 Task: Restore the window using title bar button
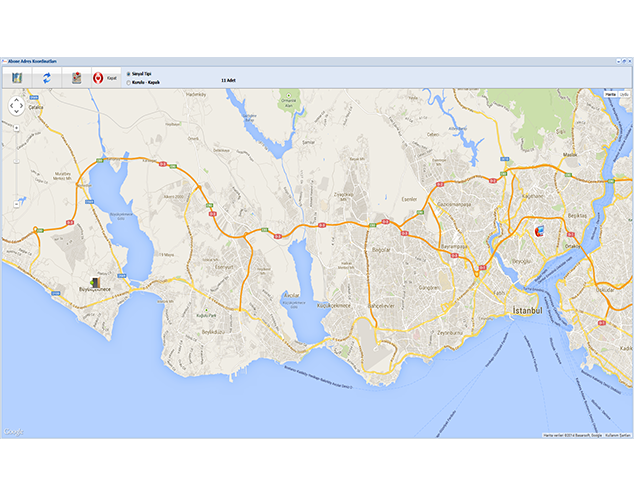point(624,61)
